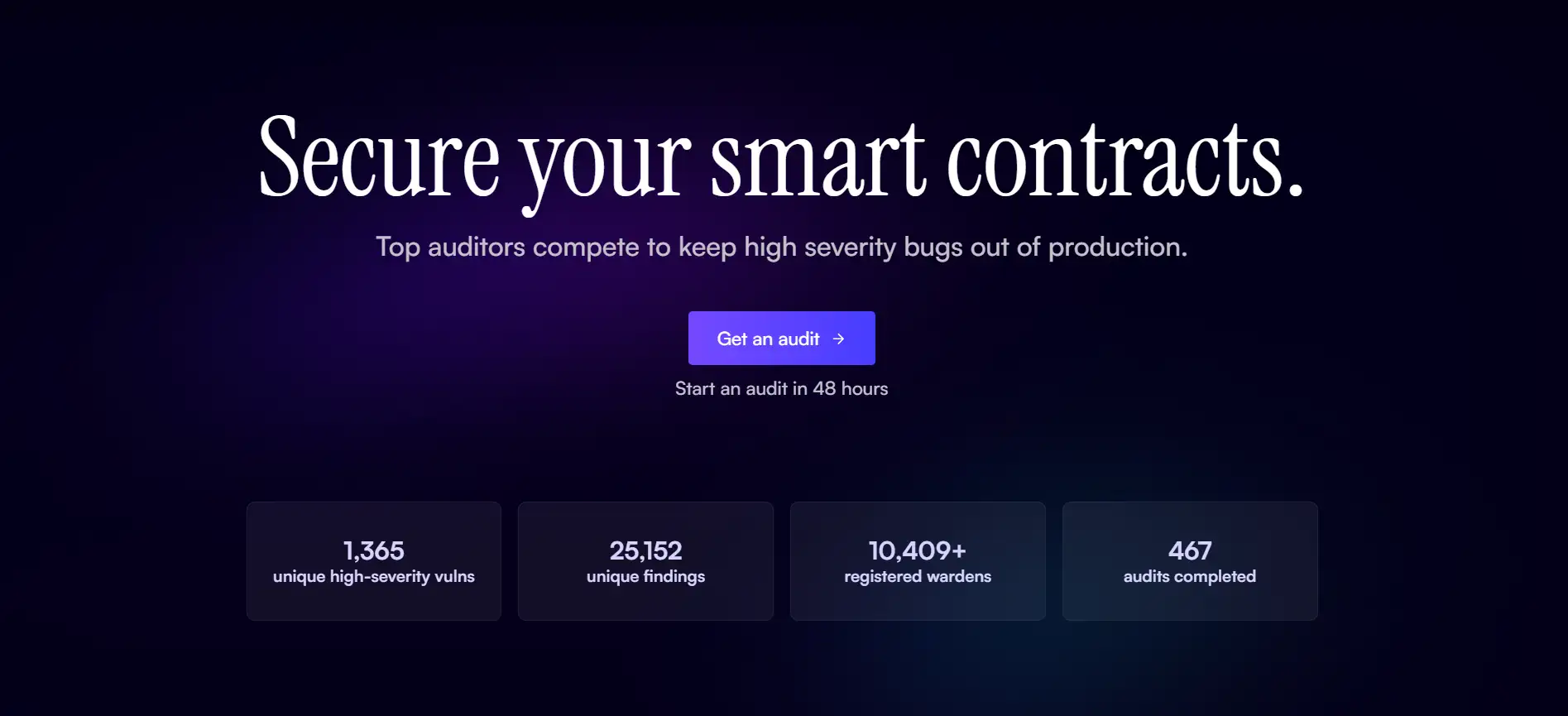Click the right arrow icon in the audit button

click(x=838, y=339)
